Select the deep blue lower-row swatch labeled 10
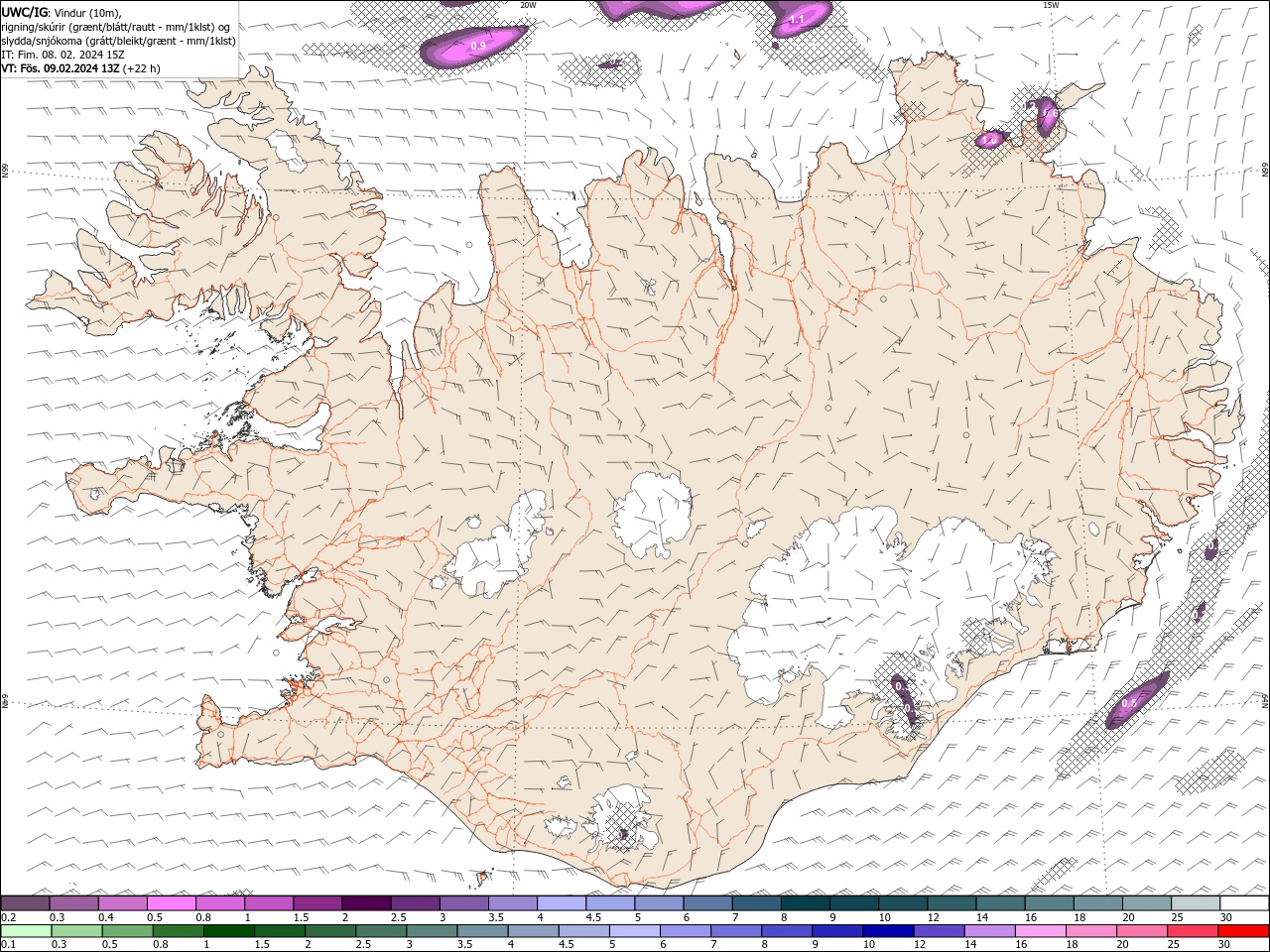The width and height of the screenshot is (1270, 952). (887, 931)
